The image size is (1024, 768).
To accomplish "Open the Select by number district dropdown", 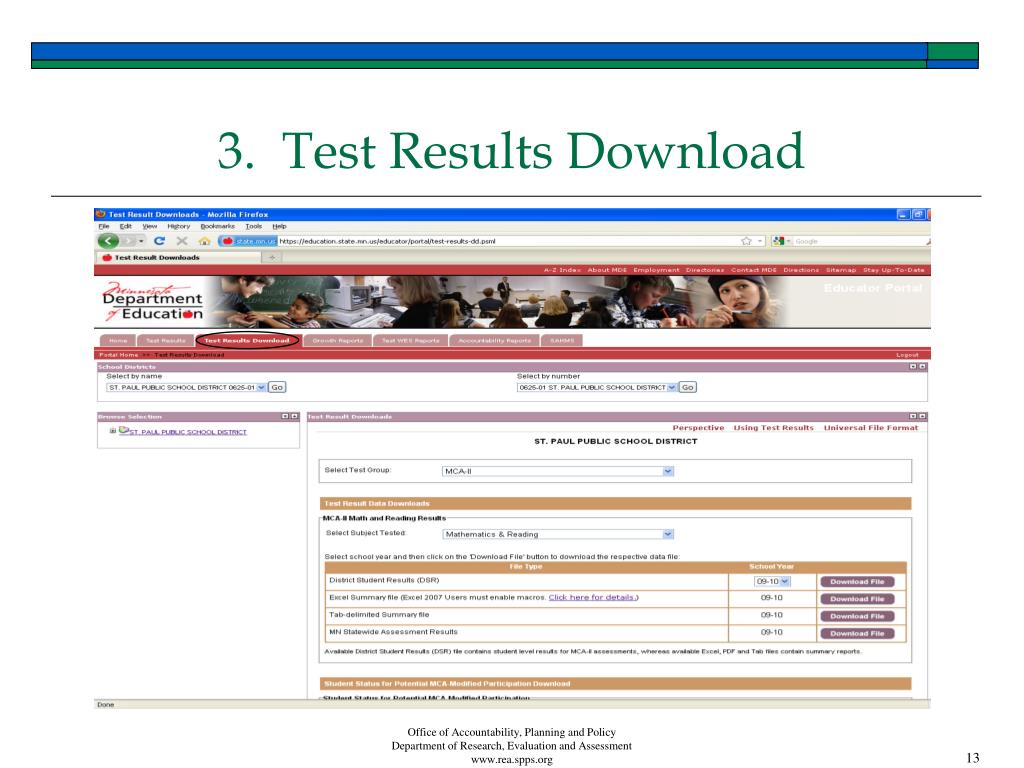I will [x=597, y=387].
